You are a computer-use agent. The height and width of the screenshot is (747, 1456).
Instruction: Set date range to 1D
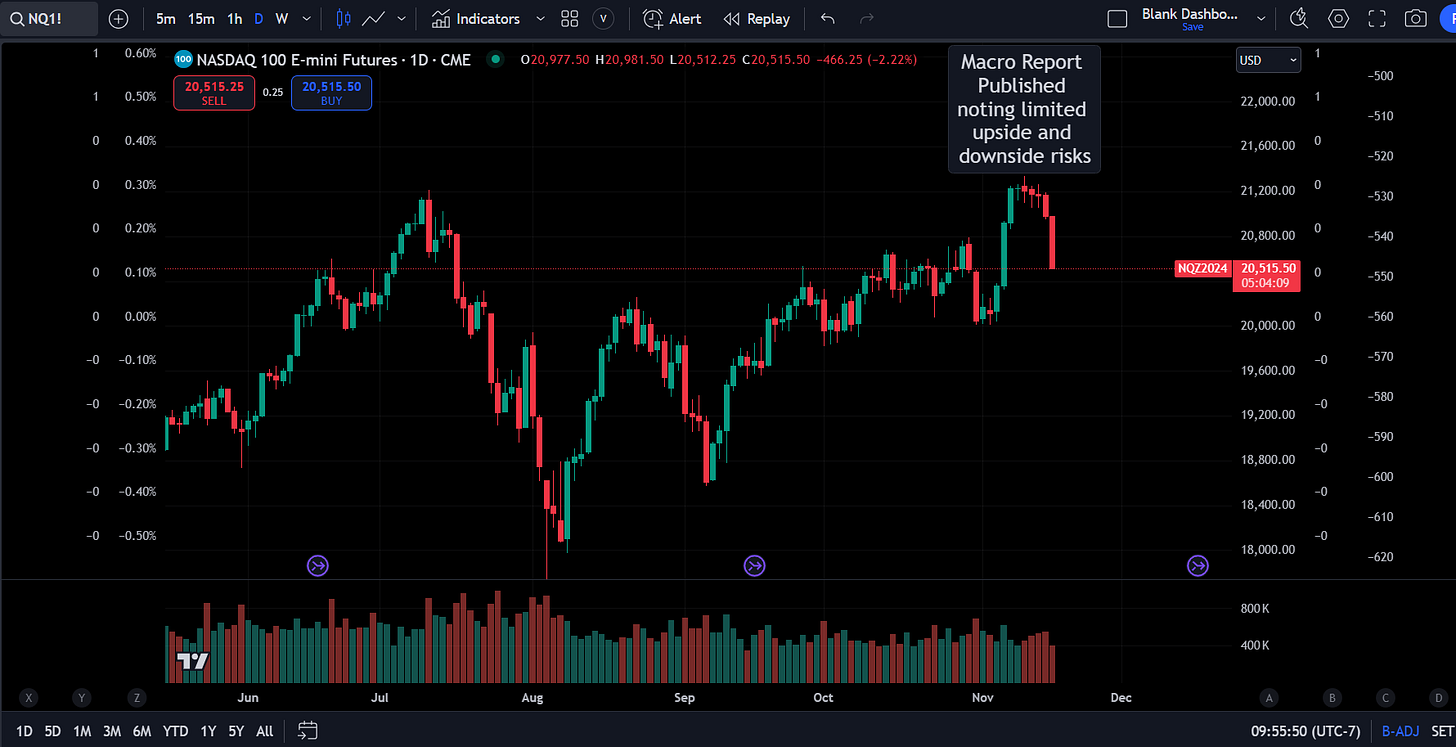(x=24, y=731)
